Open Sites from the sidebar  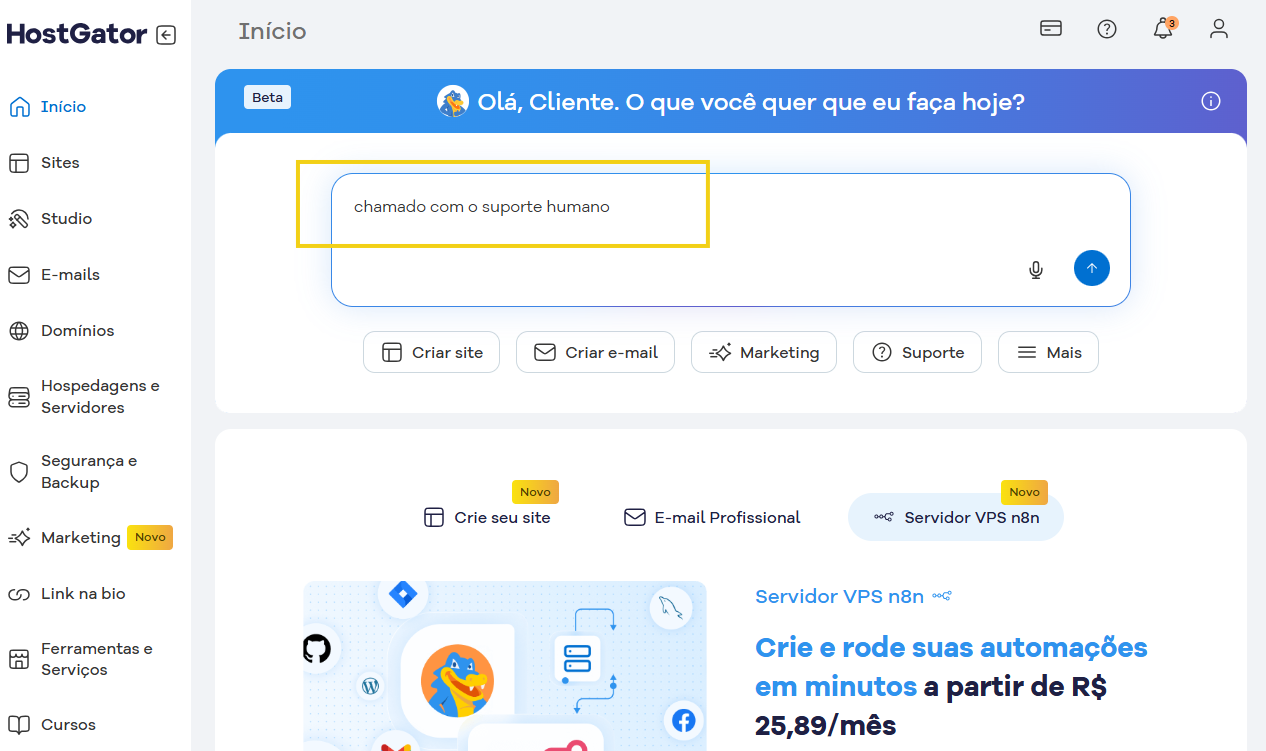[x=60, y=163]
